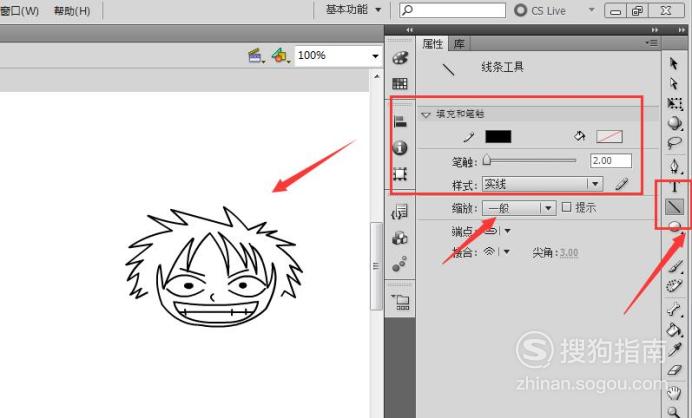Open the CS Live dropdown arrow
This screenshot has height=418, width=692.
pos(591,10)
